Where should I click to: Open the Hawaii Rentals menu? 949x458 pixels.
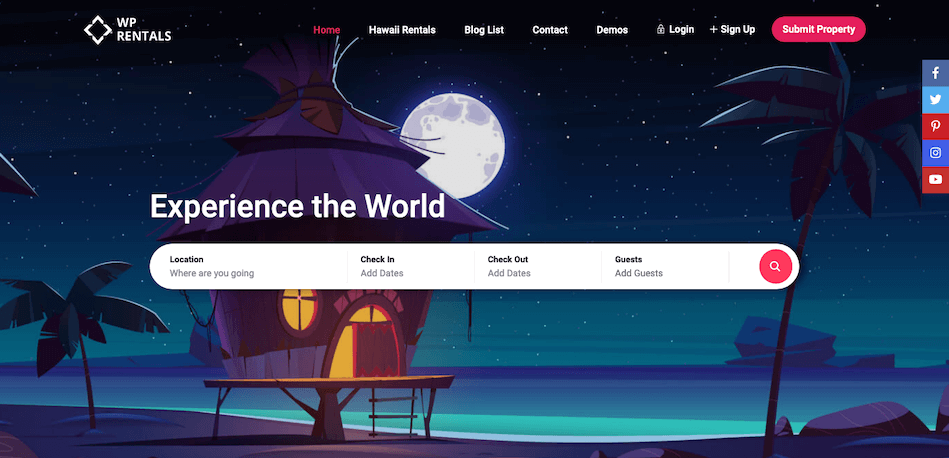tap(402, 30)
